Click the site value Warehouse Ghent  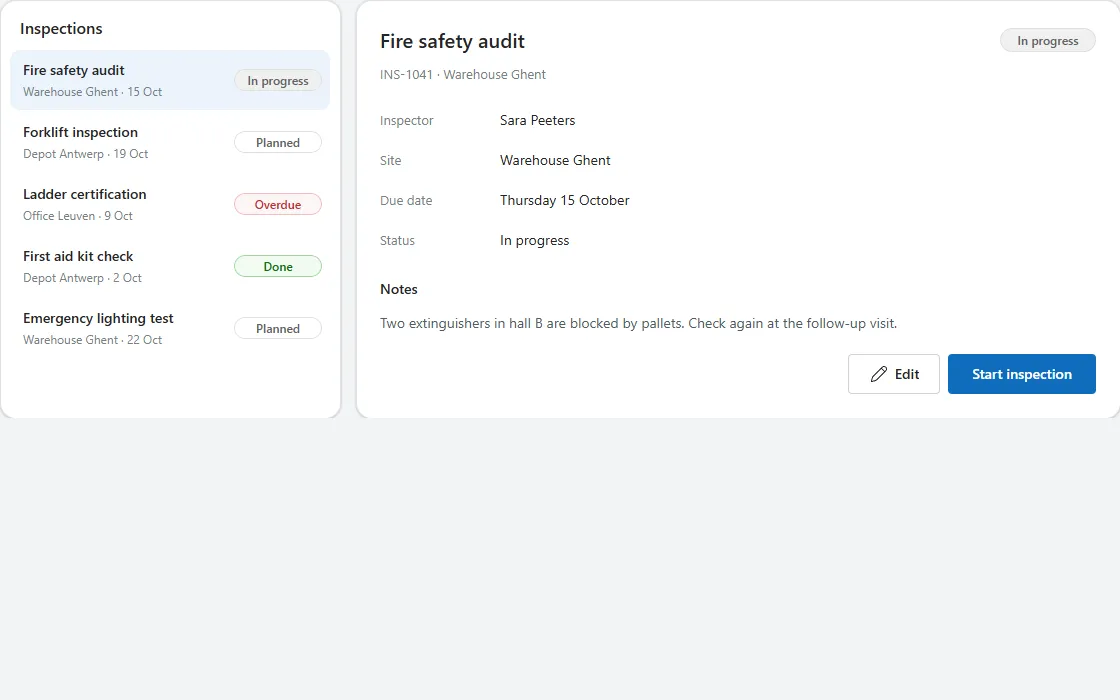pyautogui.click(x=555, y=160)
